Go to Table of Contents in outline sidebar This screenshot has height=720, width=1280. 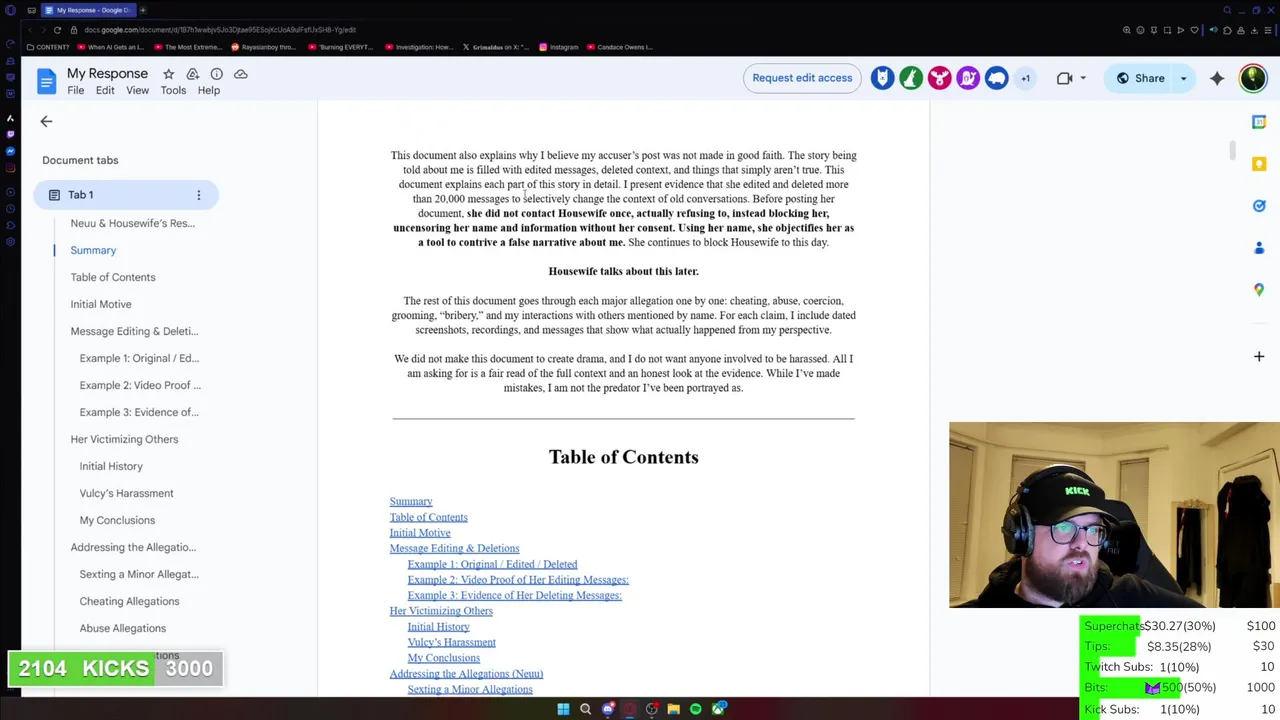pos(113,277)
